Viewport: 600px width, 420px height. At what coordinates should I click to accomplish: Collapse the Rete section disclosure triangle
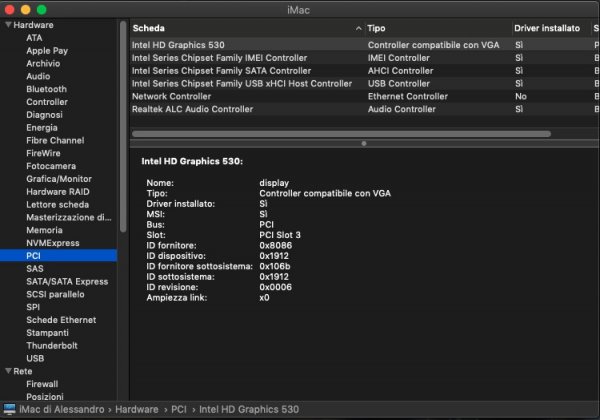[8, 371]
